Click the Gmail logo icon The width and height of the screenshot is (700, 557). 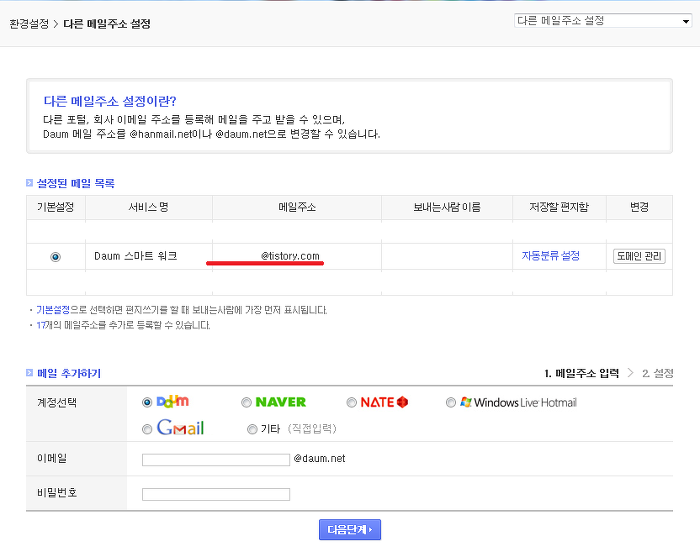tap(180, 428)
